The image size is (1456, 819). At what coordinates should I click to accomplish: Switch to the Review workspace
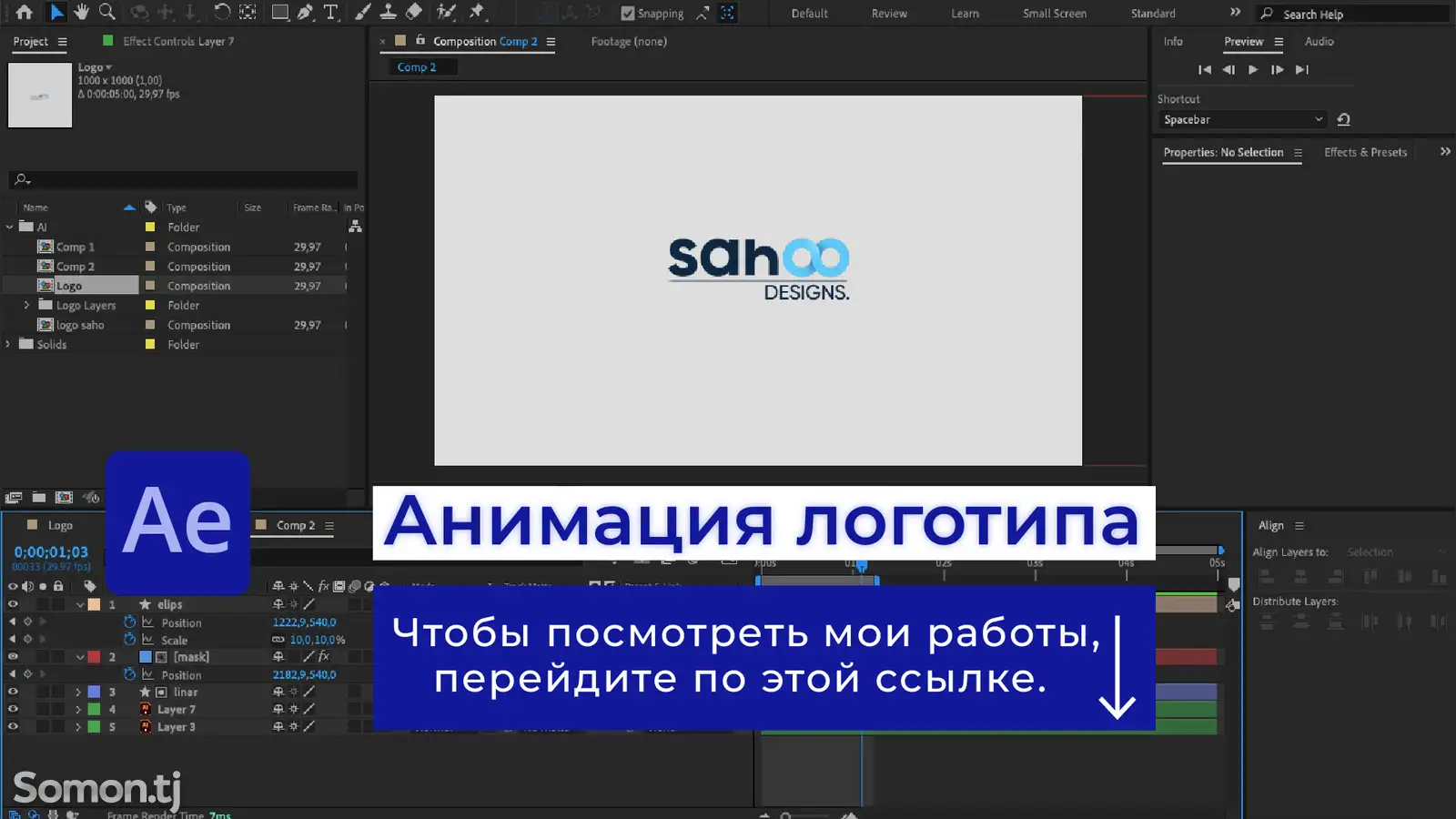click(x=889, y=14)
